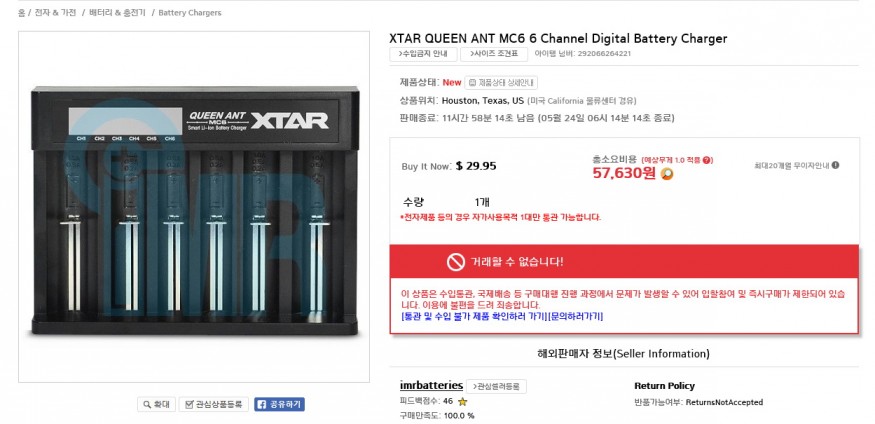This screenshot has height=424, width=875.
Task: Open the Battery Chargers breadcrumb
Action: 190,13
